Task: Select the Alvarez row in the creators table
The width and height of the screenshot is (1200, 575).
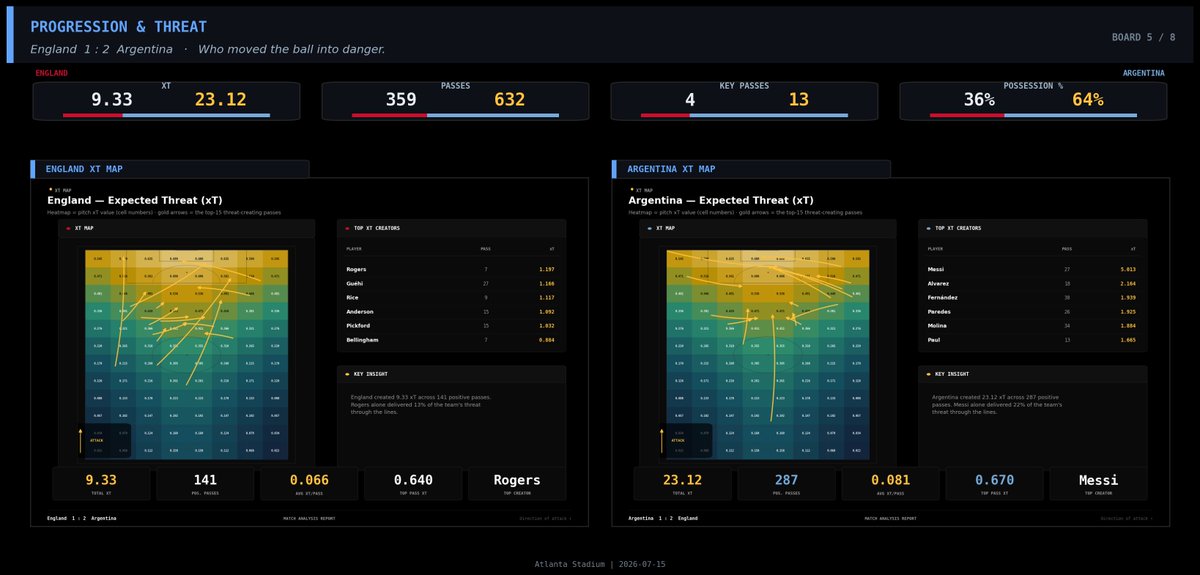Action: [1033, 283]
